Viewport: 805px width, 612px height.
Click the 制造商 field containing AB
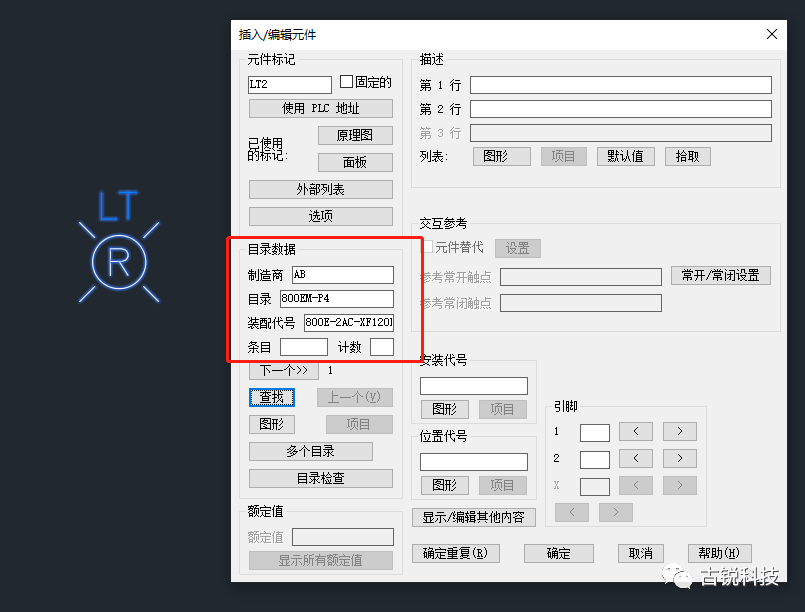[x=343, y=275]
